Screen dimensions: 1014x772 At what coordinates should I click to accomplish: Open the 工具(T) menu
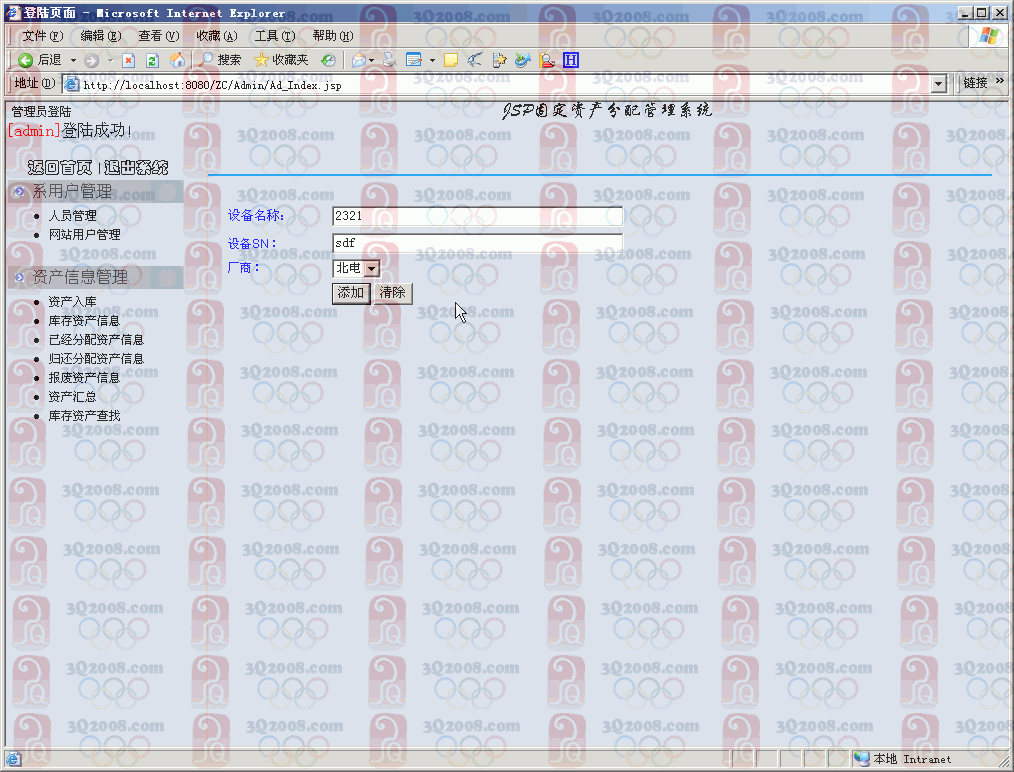(275, 36)
